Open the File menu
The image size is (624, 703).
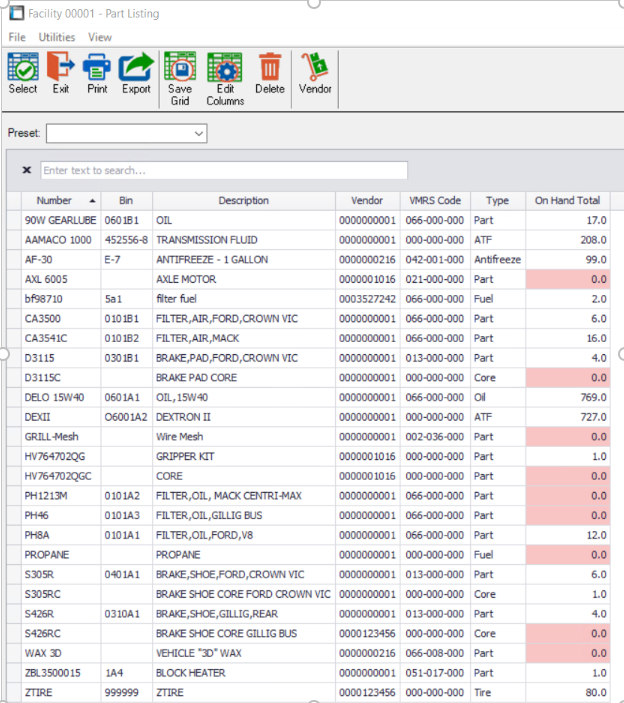(x=17, y=37)
